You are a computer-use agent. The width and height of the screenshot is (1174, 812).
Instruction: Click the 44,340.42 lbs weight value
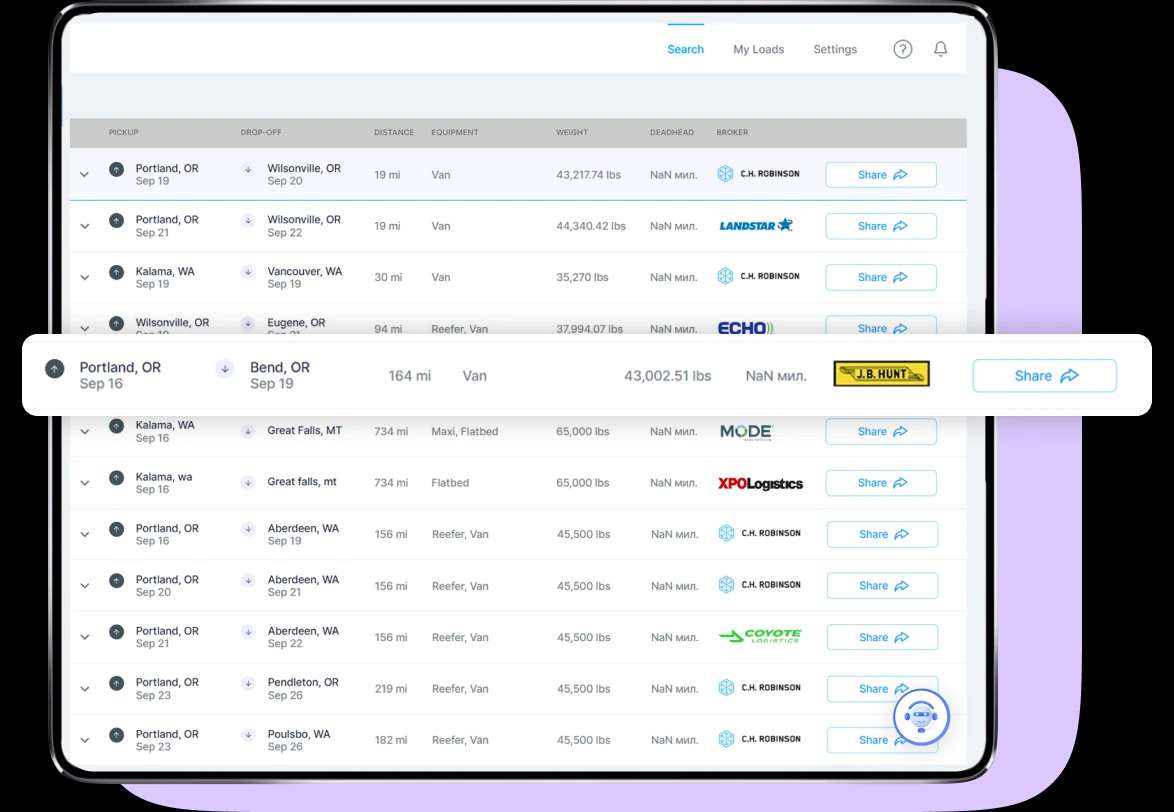591,226
